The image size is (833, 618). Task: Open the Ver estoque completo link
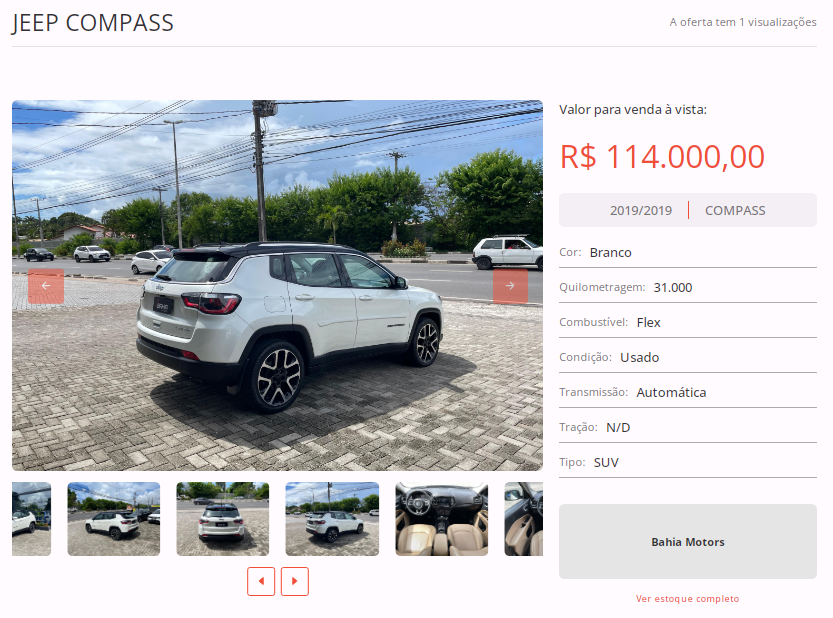687,599
